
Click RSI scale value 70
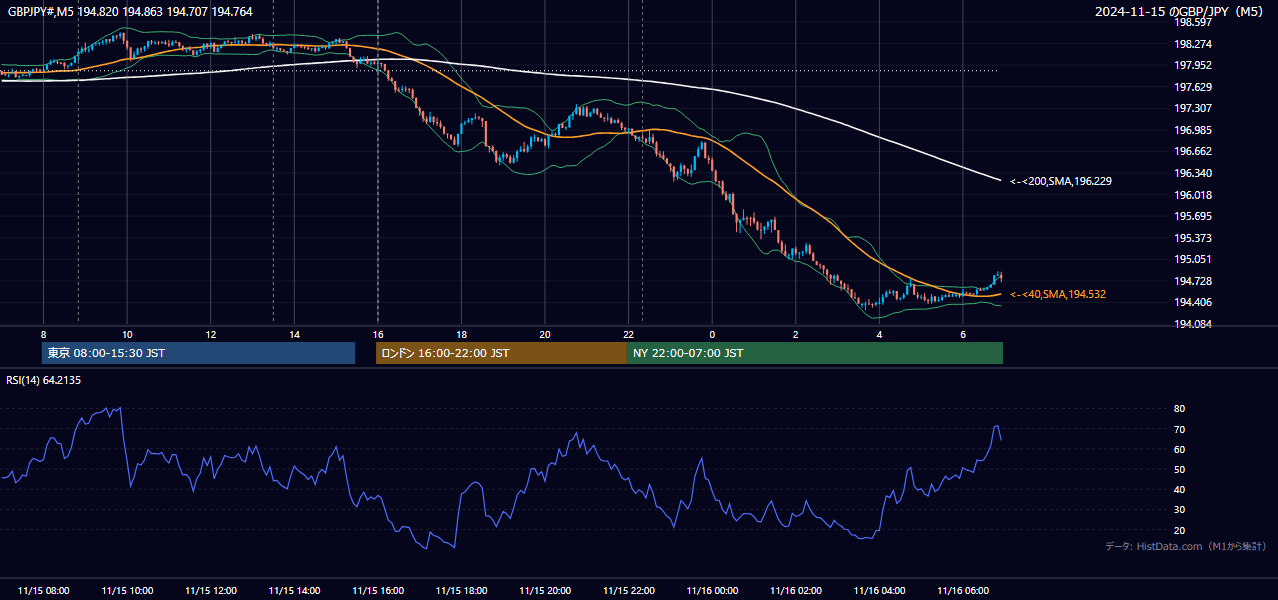point(1179,430)
